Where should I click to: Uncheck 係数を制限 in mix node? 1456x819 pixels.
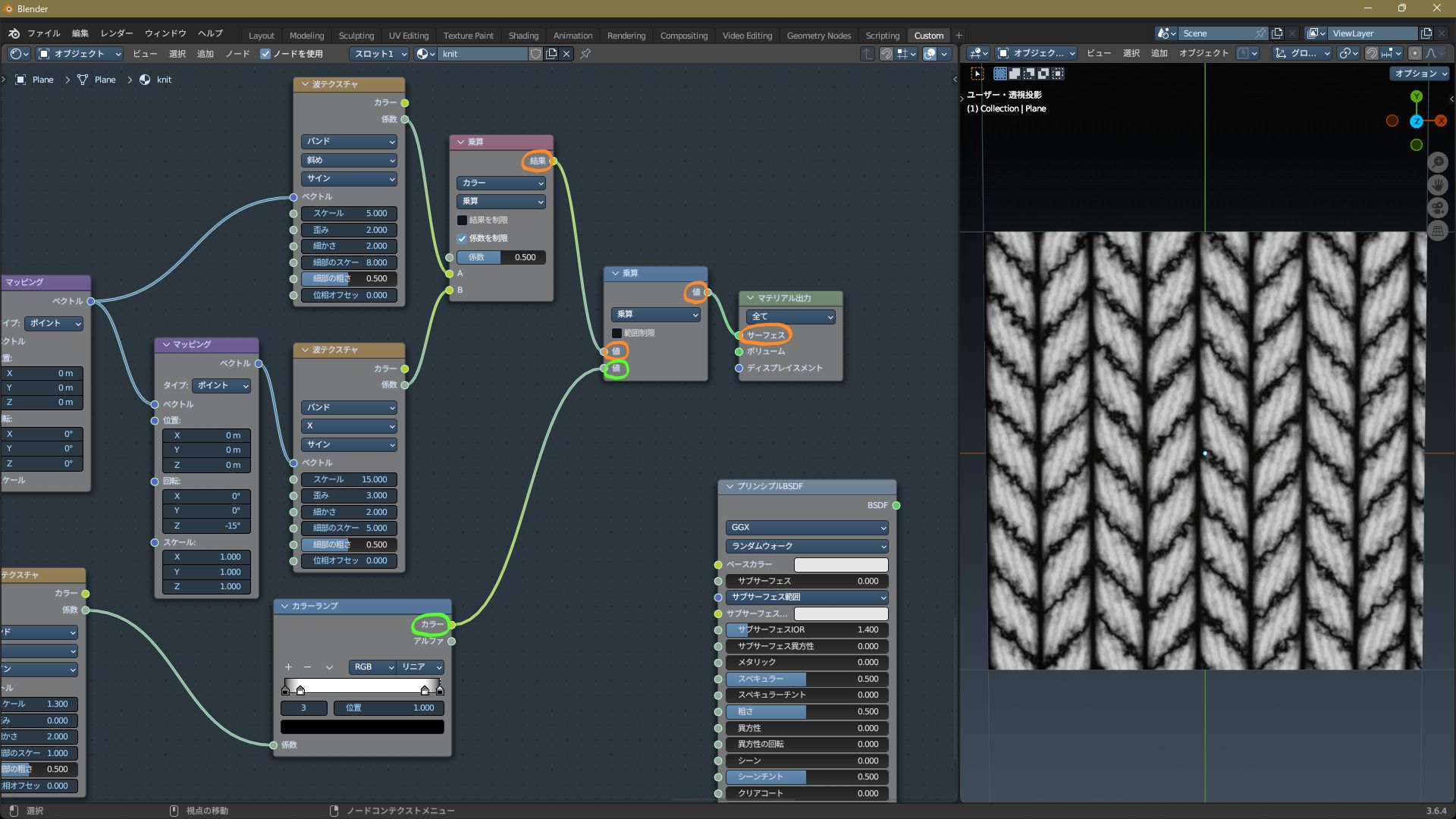(x=462, y=238)
